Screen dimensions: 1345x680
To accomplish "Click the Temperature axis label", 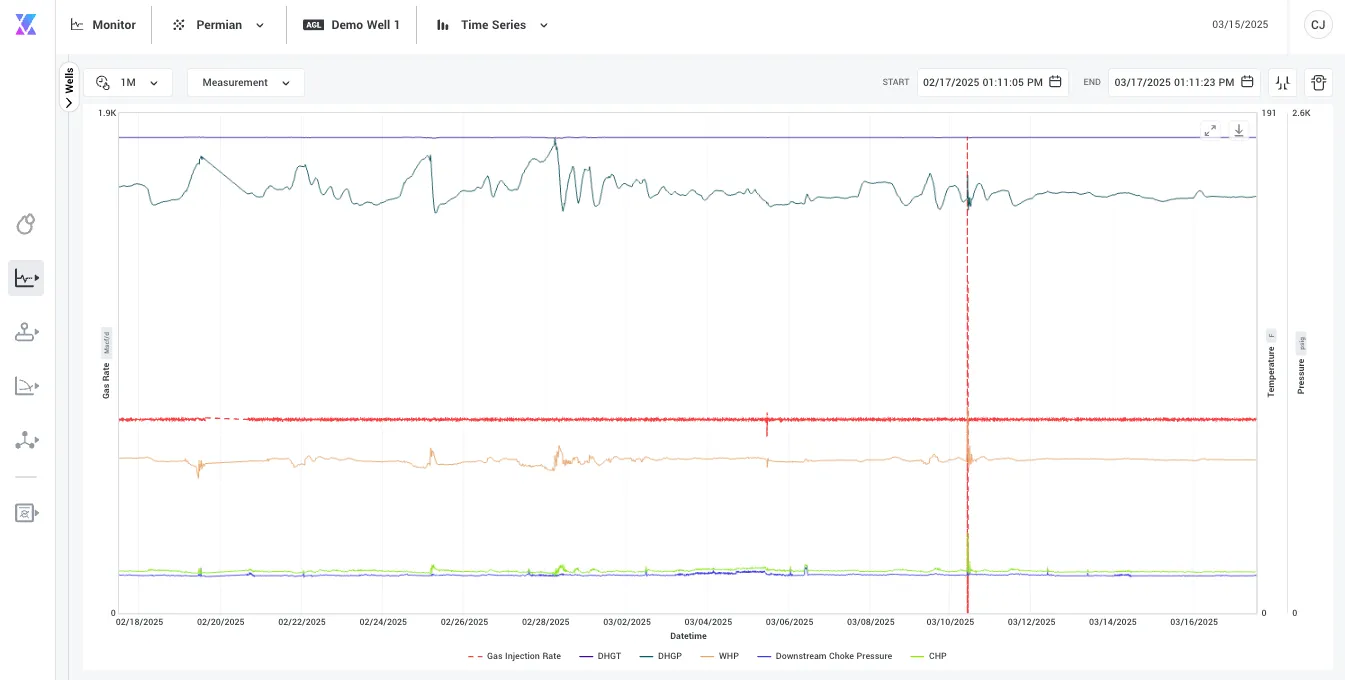I will point(1271,372).
